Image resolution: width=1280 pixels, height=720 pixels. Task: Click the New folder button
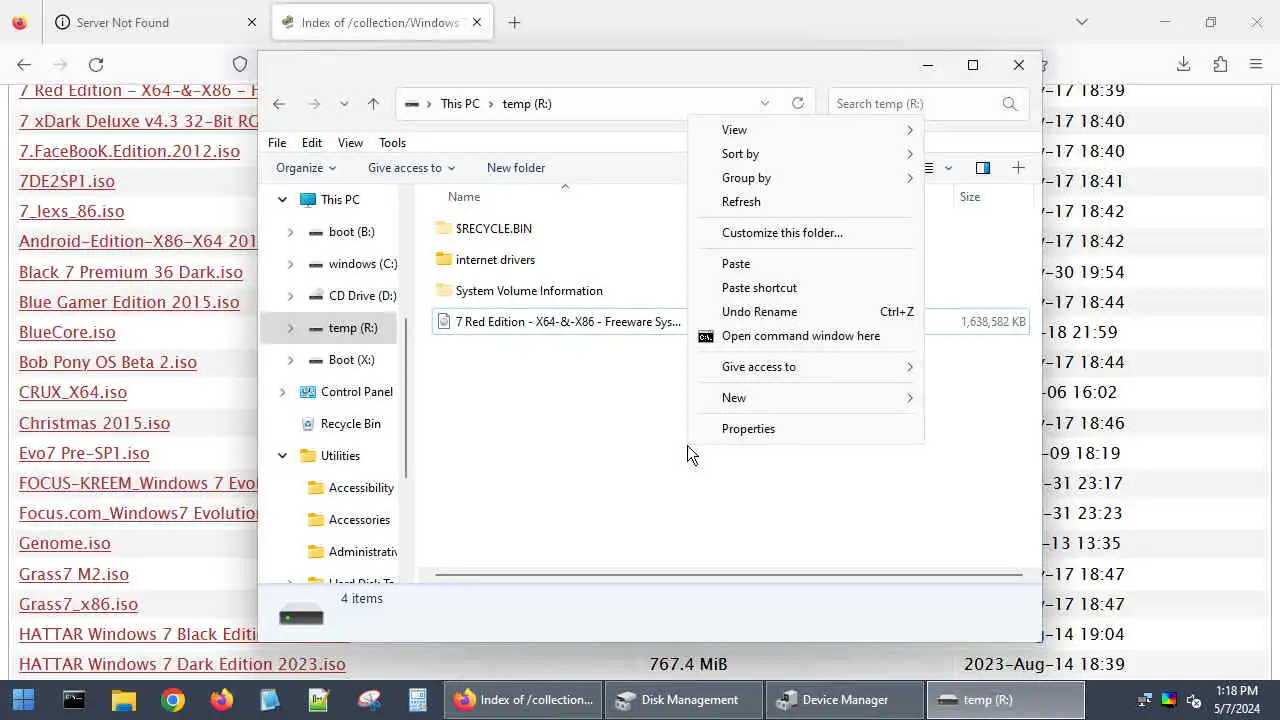tap(516, 168)
